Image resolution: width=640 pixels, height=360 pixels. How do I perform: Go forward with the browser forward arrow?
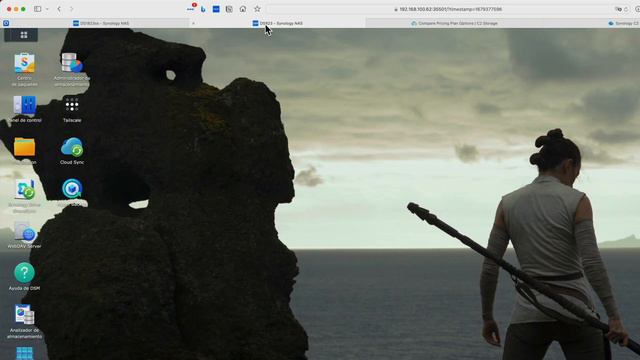click(71, 9)
